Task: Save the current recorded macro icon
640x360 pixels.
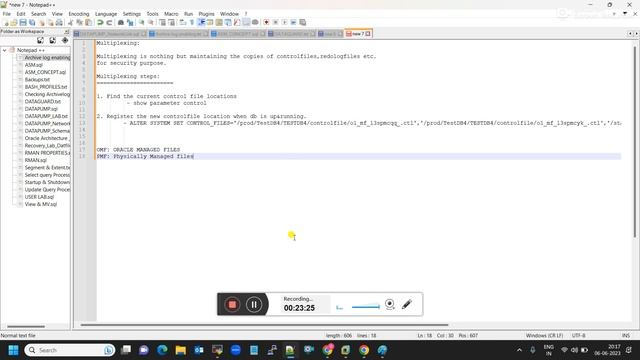Action: [x=302, y=22]
